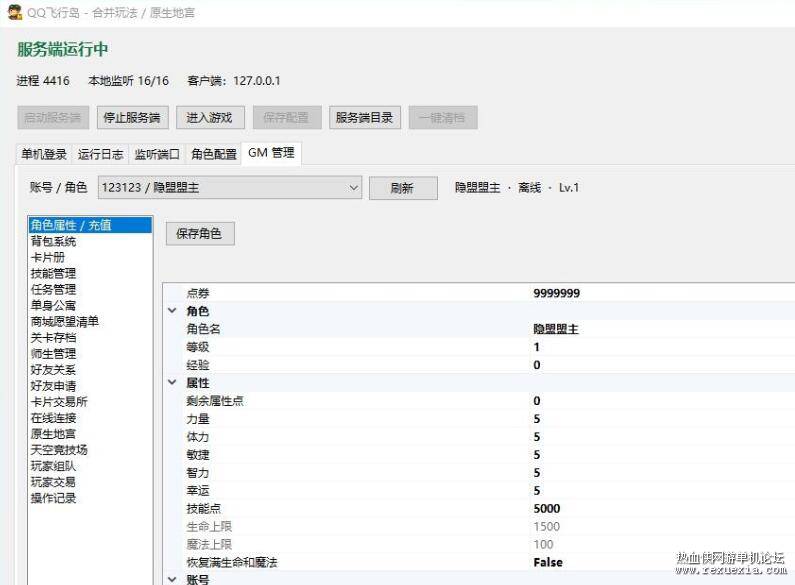Click the 敏捷 value 5
Image resolution: width=795 pixels, height=585 pixels.
click(536, 455)
